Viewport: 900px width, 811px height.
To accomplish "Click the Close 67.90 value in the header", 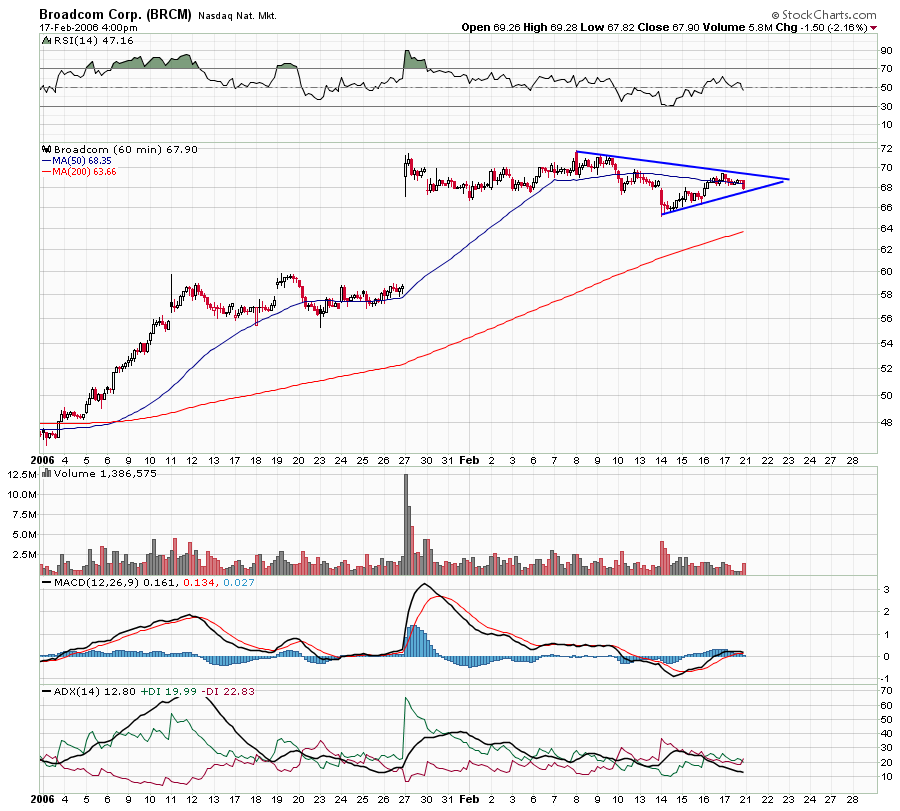I will [x=670, y=28].
